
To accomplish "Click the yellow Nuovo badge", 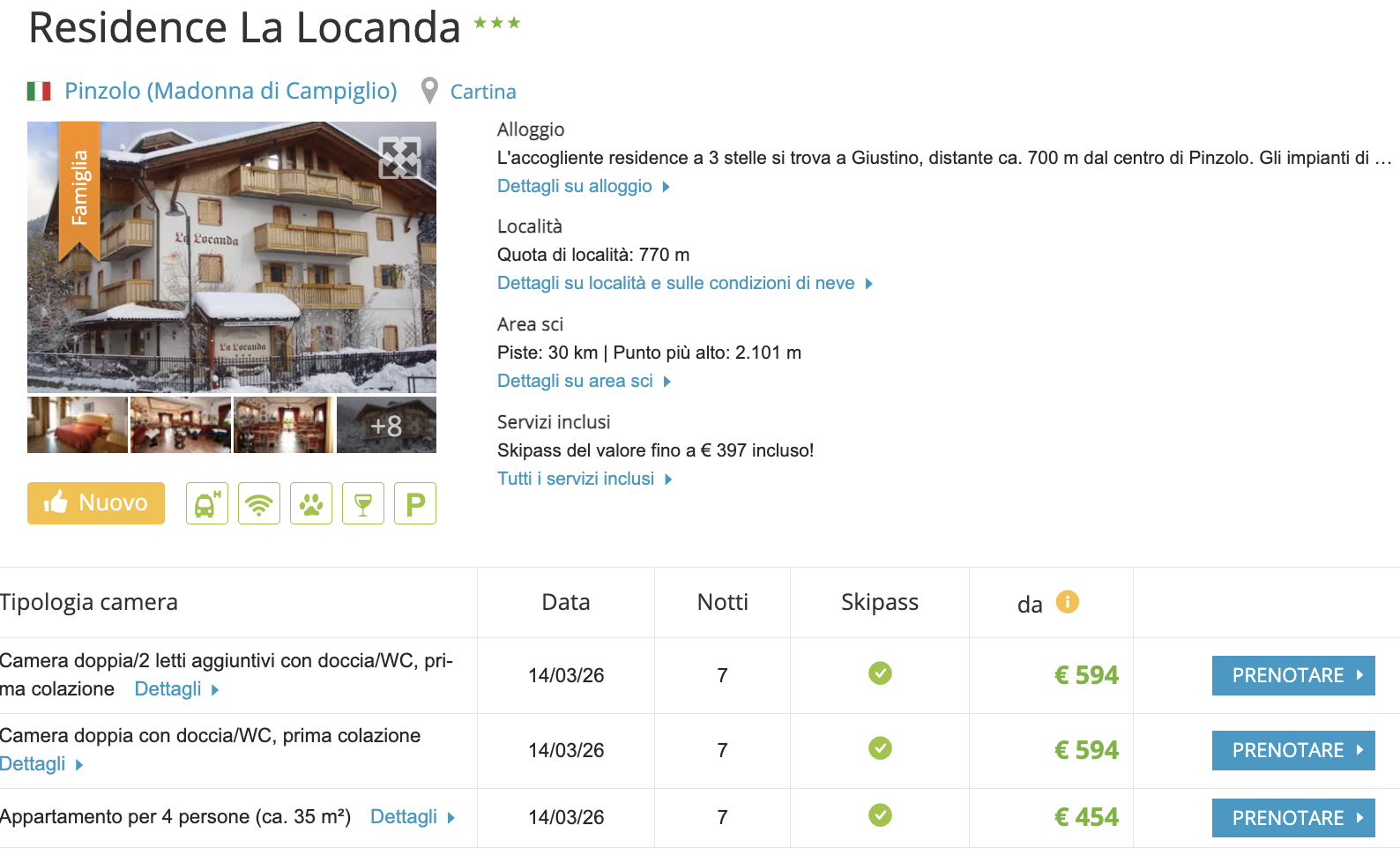I will click(x=96, y=503).
